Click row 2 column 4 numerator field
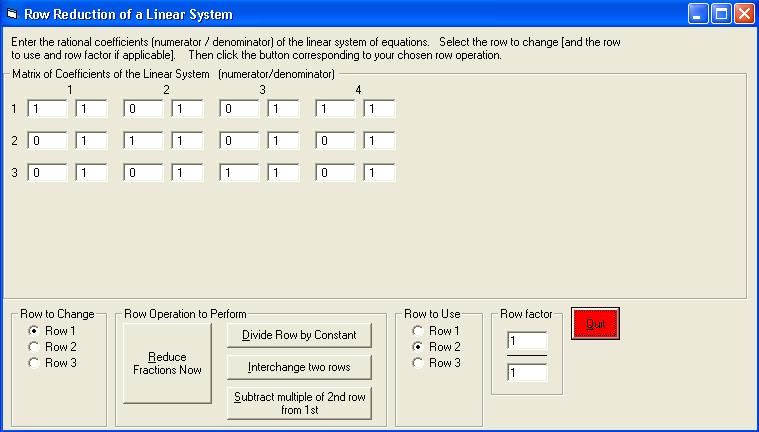Viewport: 759px width, 432px height. point(335,141)
